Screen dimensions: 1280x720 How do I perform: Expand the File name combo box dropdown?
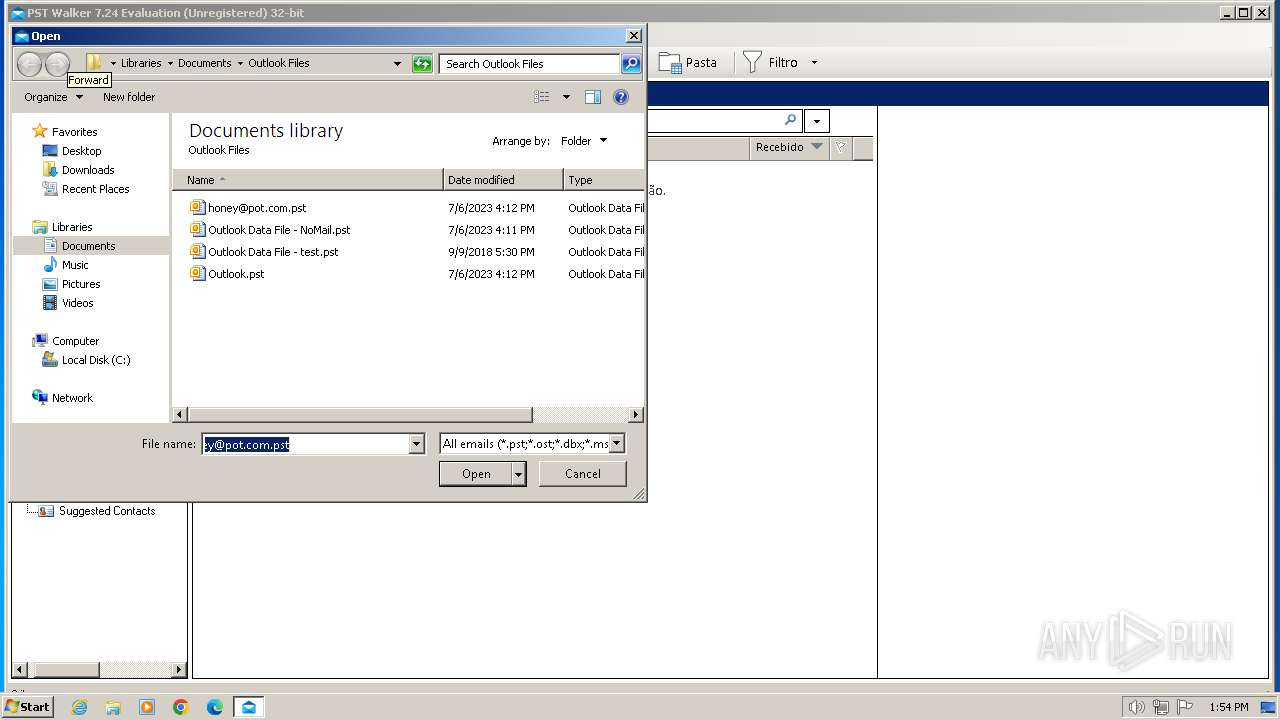[x=417, y=444]
